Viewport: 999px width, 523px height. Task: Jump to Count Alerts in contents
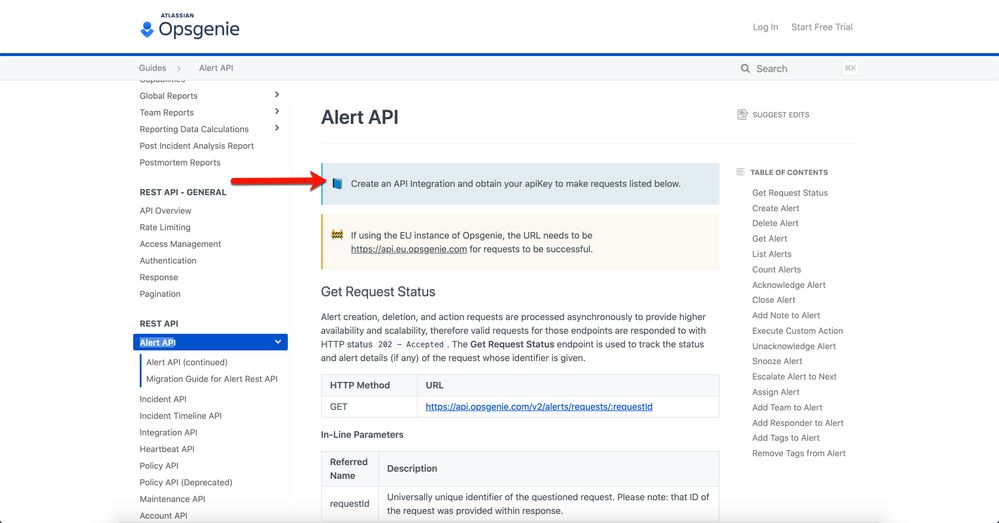coord(776,269)
